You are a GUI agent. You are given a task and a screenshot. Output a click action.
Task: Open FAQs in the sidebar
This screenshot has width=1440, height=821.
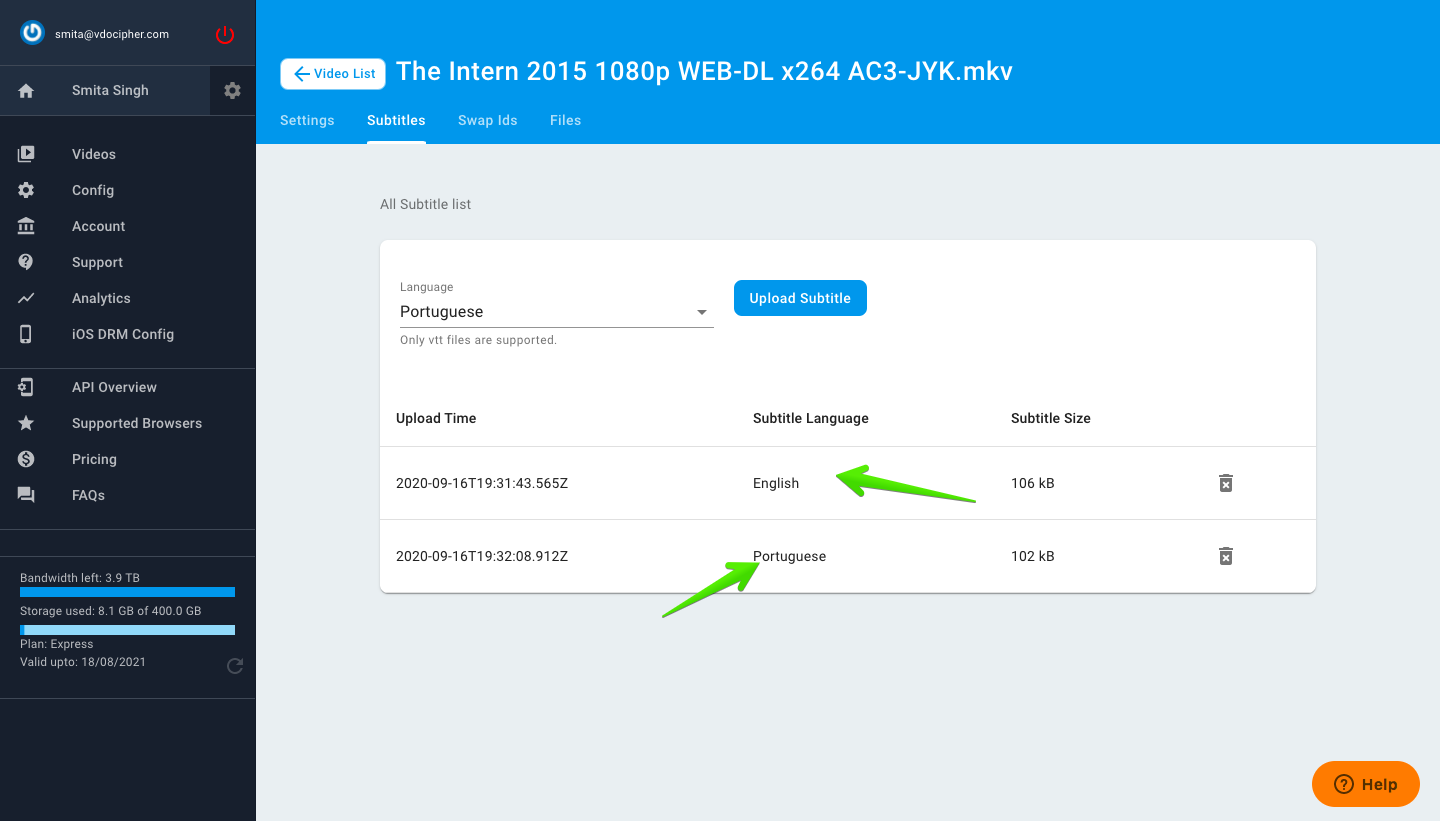(88, 495)
